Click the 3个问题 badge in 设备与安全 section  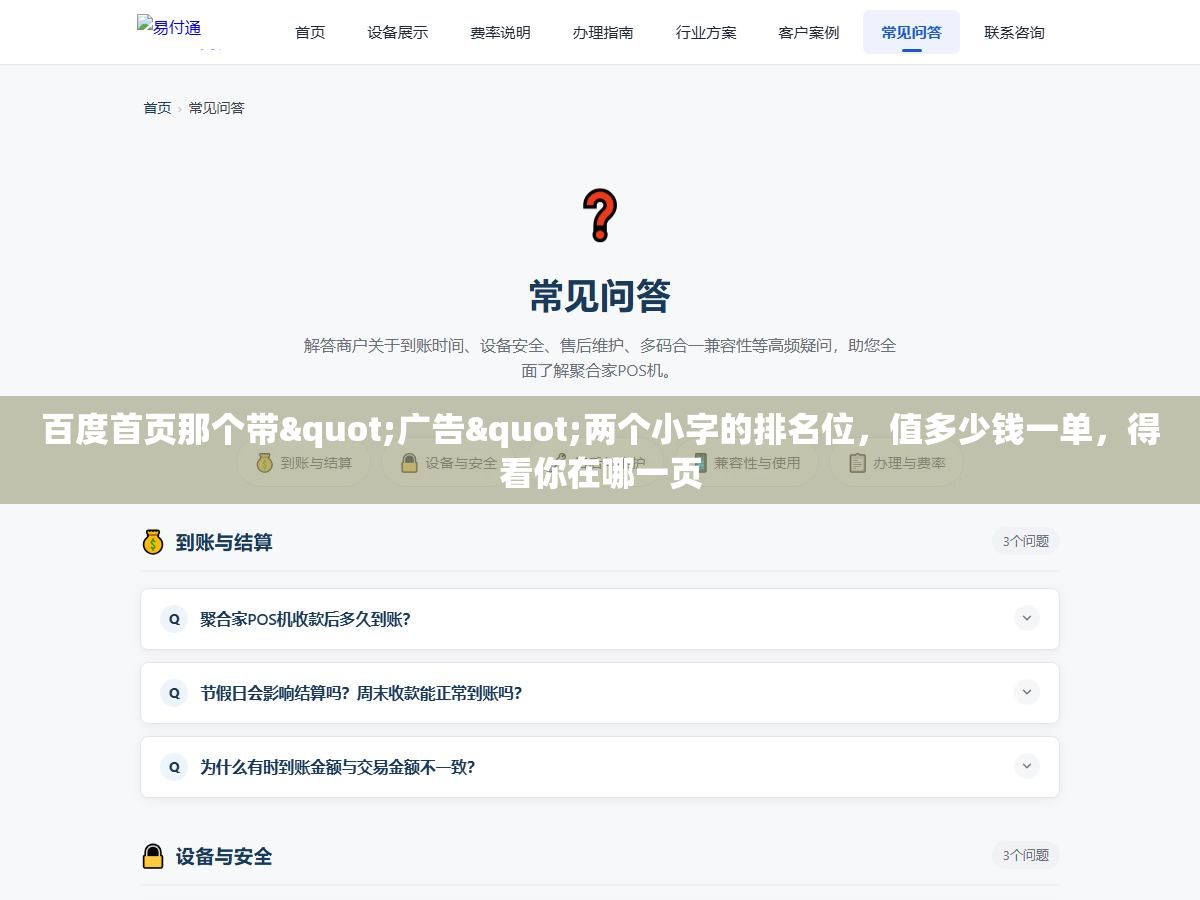pyautogui.click(x=1026, y=855)
